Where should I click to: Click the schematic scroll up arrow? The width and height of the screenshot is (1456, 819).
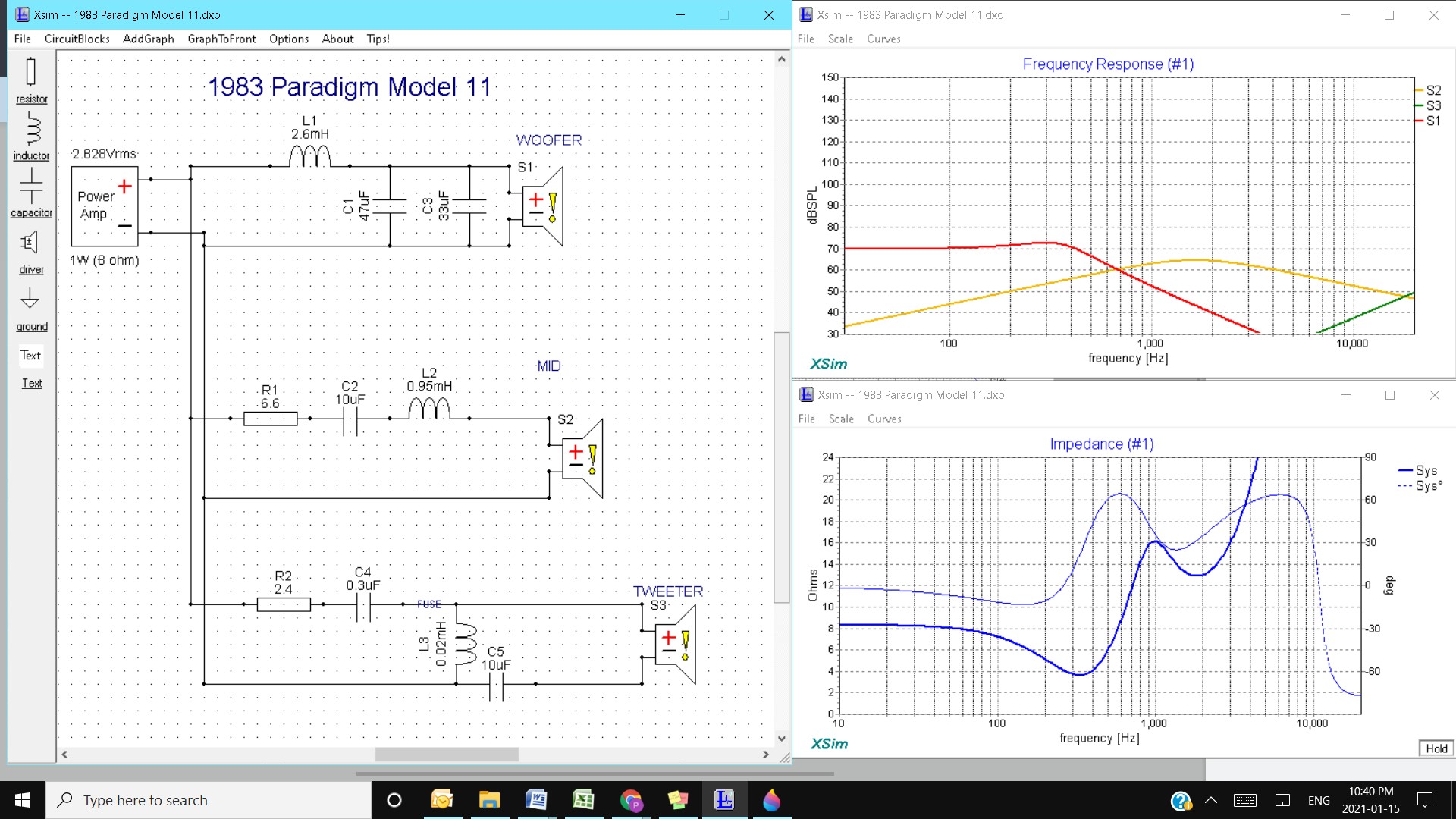781,59
